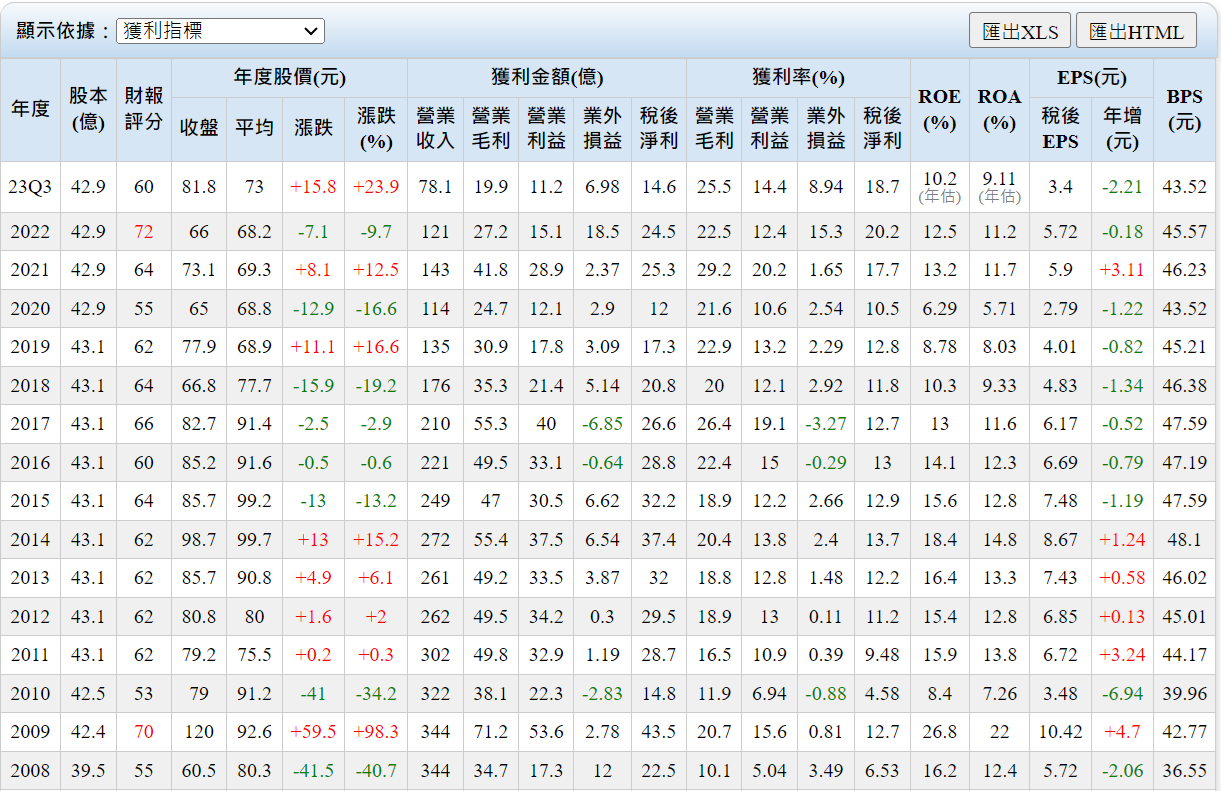Click the 匯出XLS button
This screenshot has height=791, width=1221.
coord(1019,31)
